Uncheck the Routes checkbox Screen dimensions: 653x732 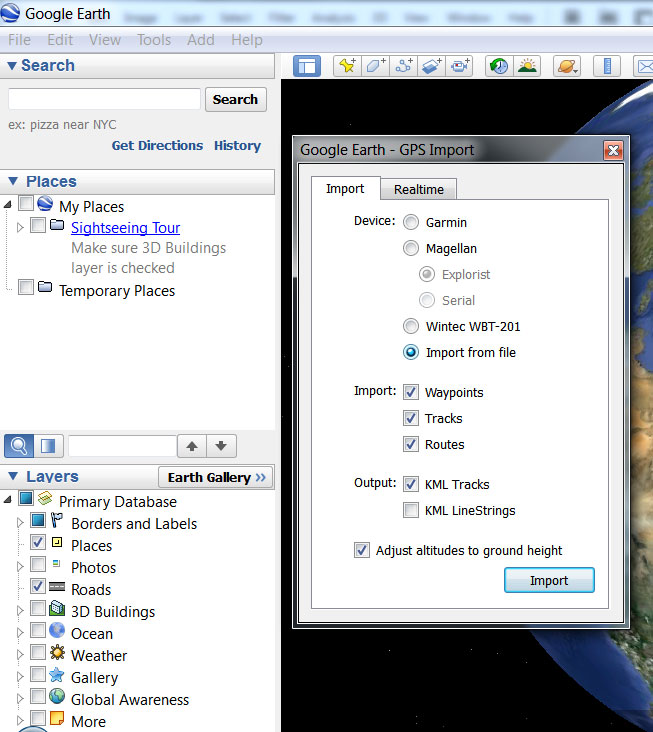[x=411, y=444]
